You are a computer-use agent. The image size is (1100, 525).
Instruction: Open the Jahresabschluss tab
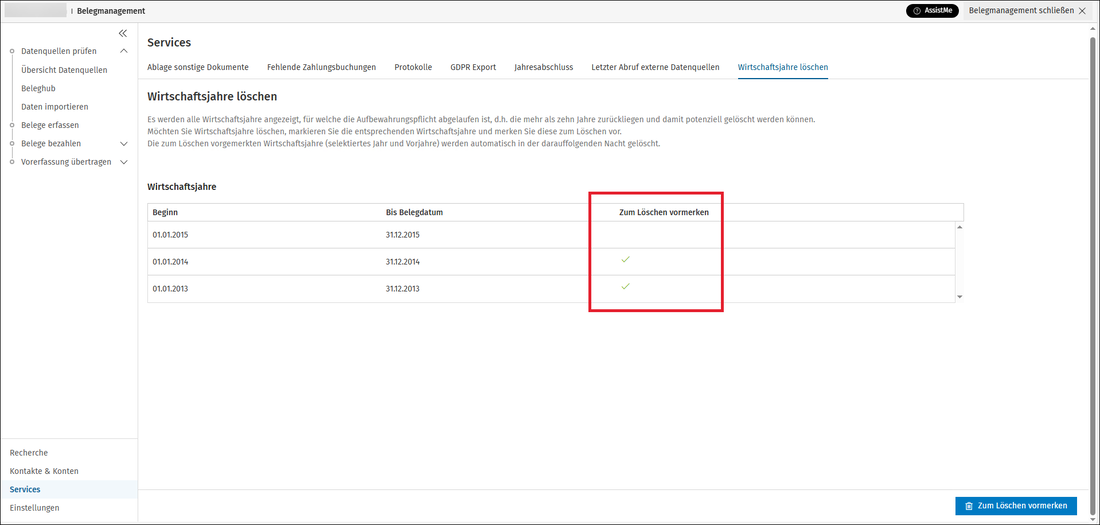[x=544, y=67]
